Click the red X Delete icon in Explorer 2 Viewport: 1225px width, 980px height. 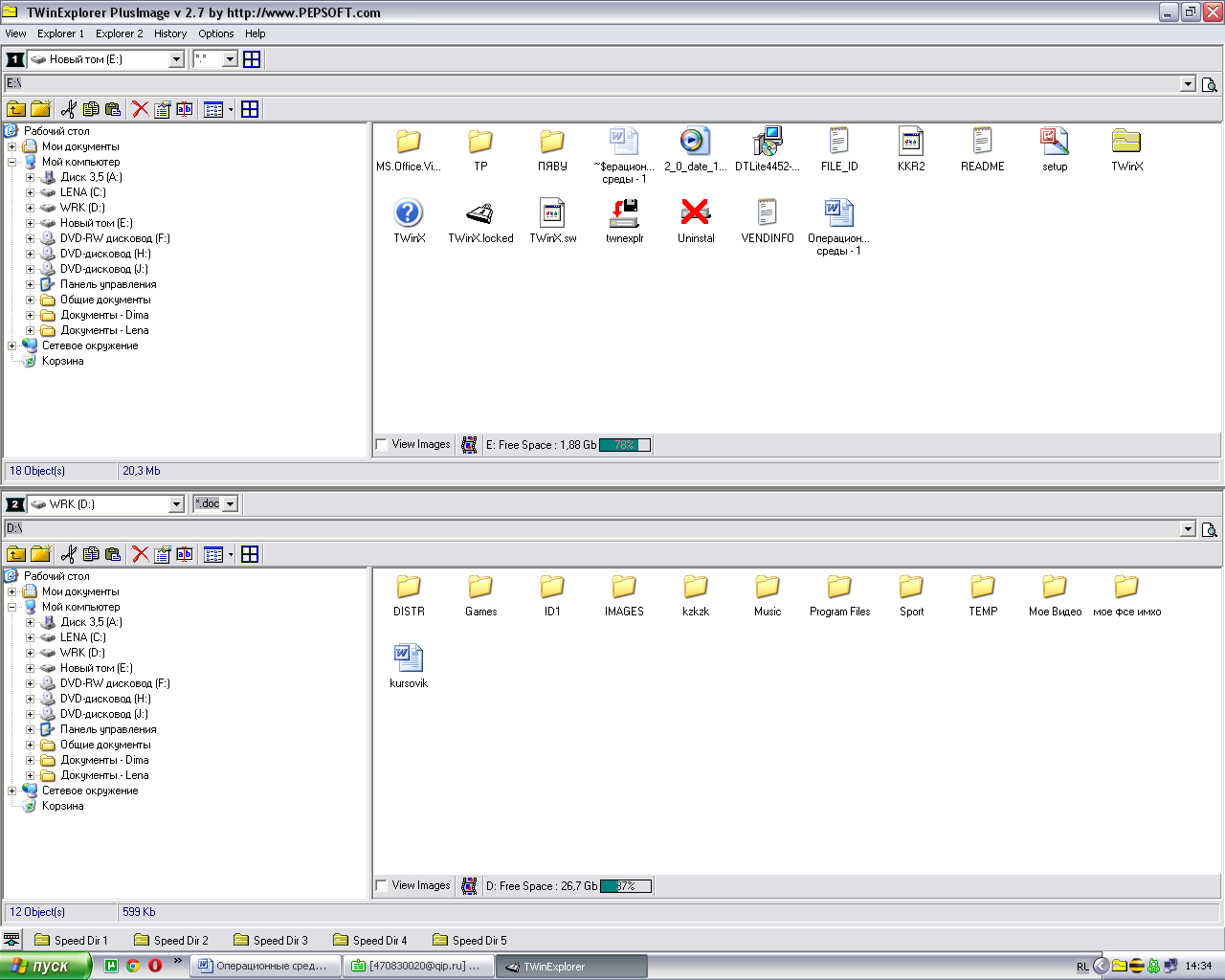click(x=141, y=554)
